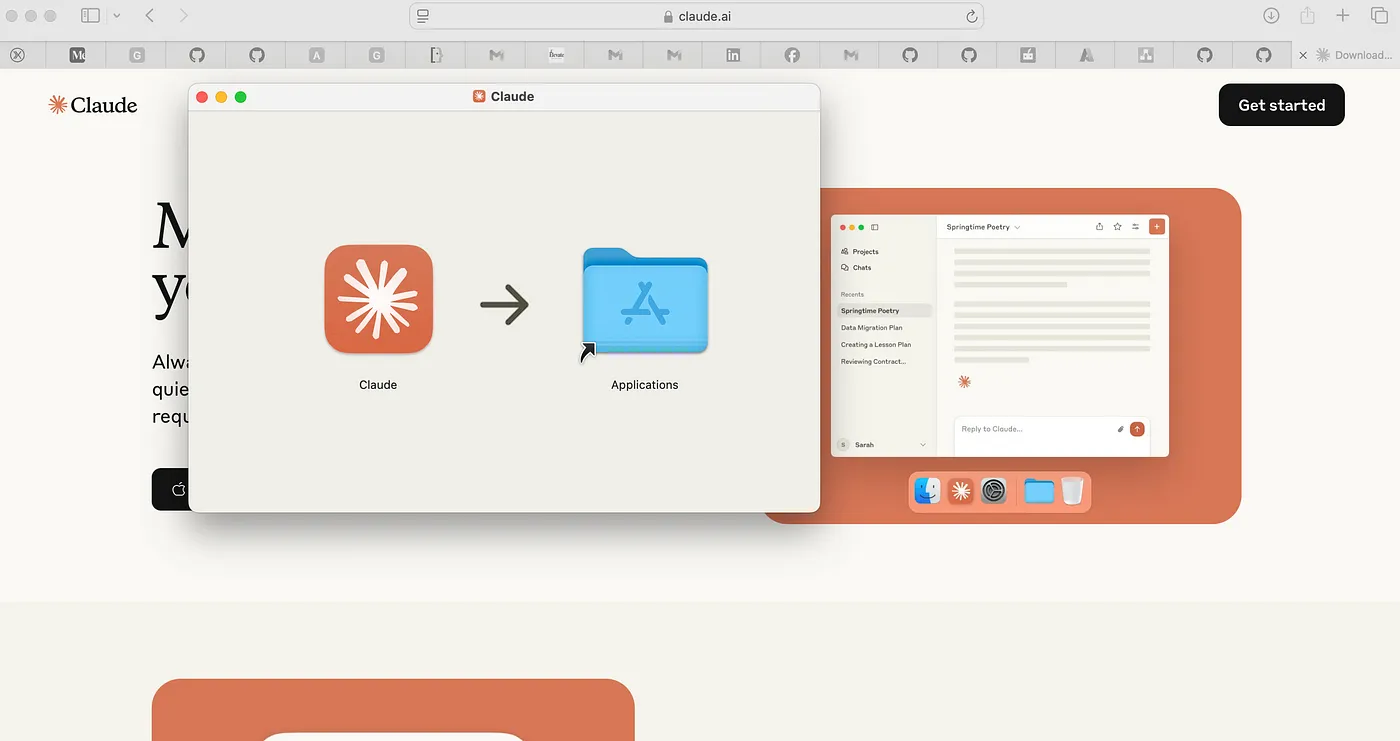The width and height of the screenshot is (1400, 741).
Task: Switch to the LinkedIn tab
Action: (733, 55)
